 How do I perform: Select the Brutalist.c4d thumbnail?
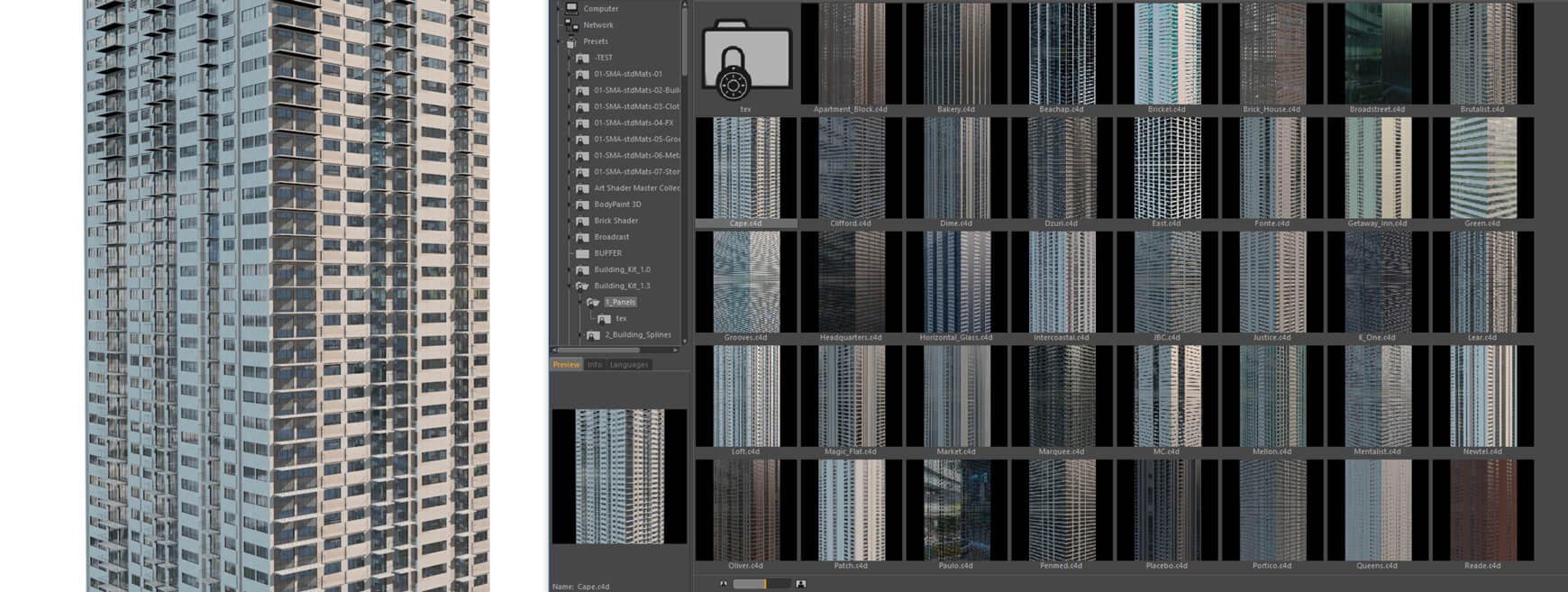pyautogui.click(x=1483, y=53)
